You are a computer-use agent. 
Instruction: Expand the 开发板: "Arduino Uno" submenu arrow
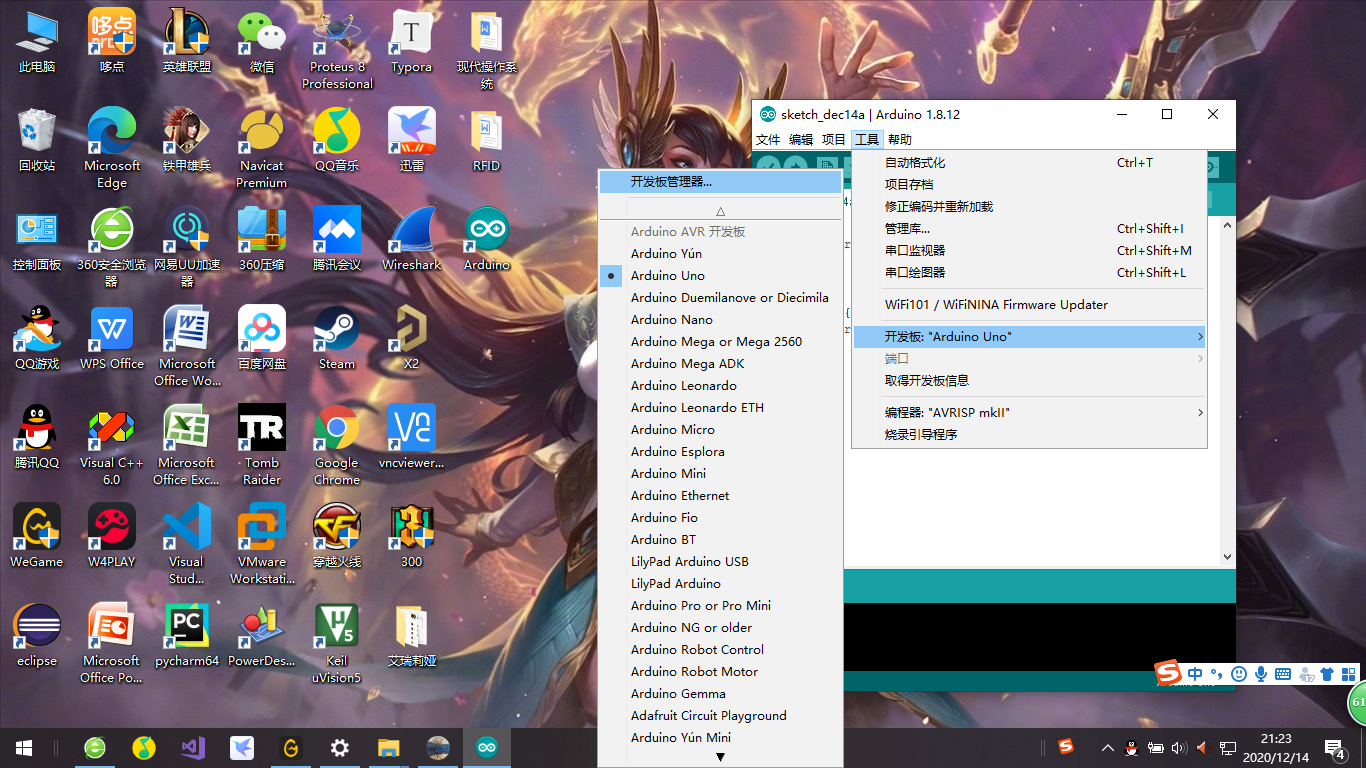pos(1200,337)
